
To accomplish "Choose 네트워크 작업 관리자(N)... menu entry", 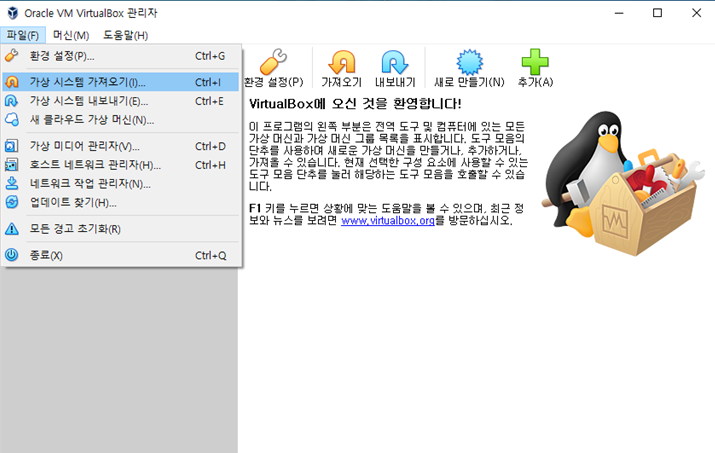I will point(120,183).
